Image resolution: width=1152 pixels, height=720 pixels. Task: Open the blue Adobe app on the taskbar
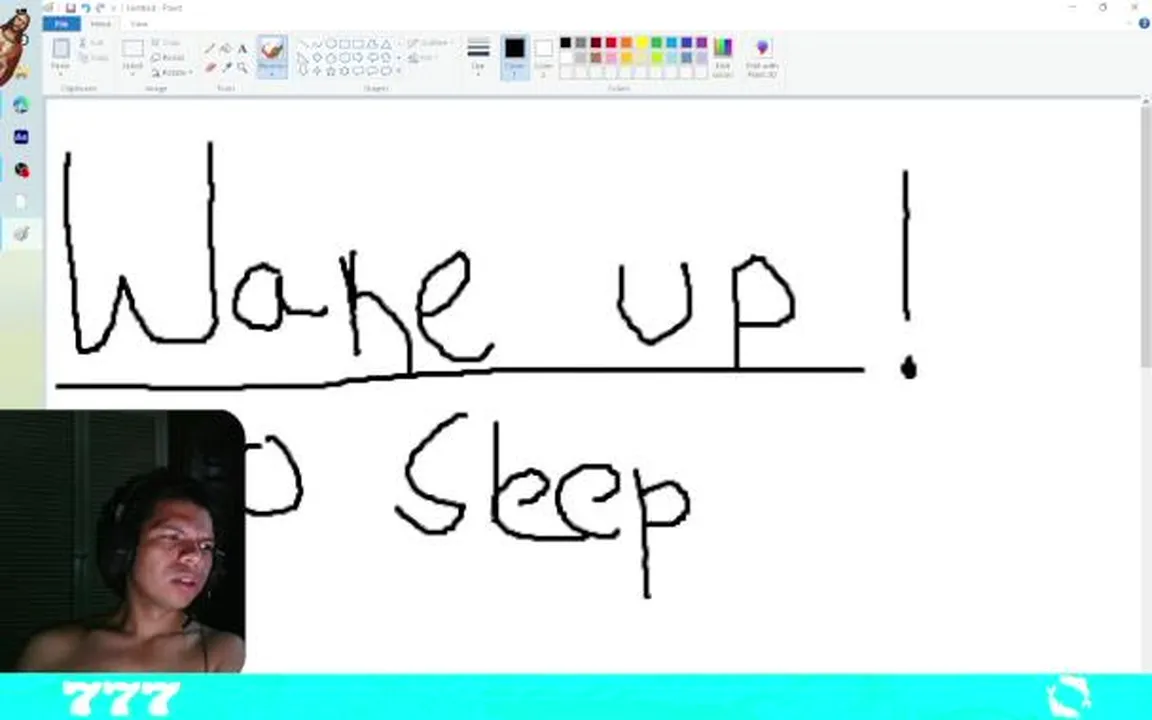[x=21, y=137]
